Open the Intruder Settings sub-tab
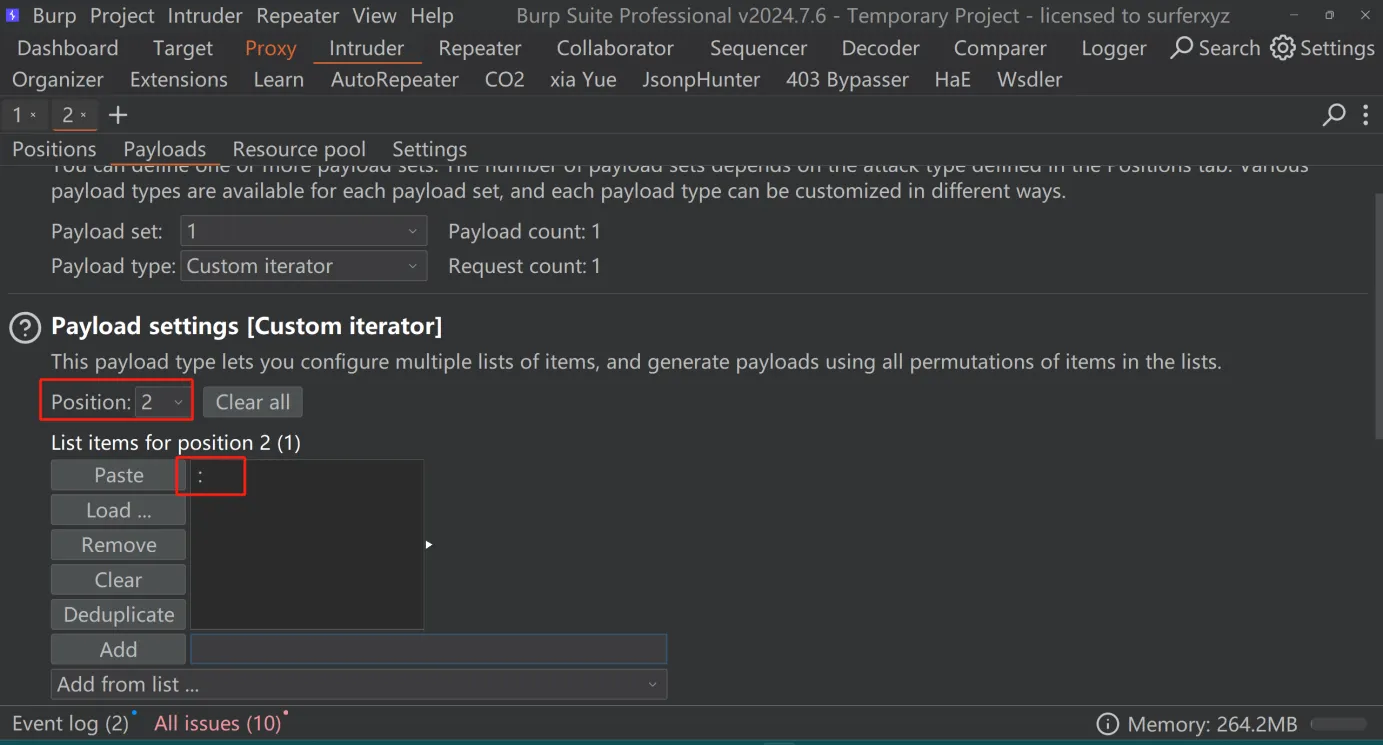The width and height of the screenshot is (1383, 745). (430, 149)
